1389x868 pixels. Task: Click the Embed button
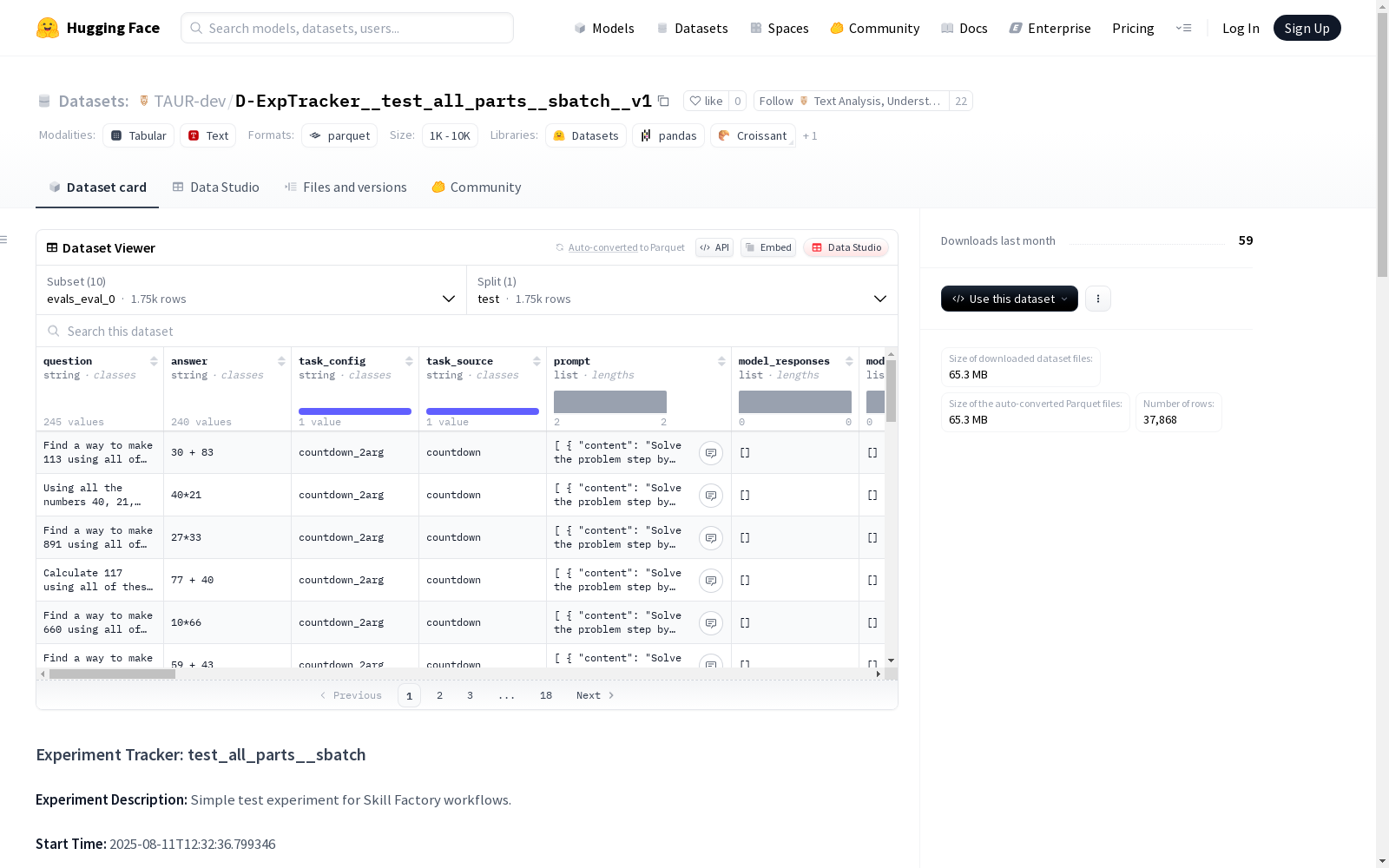point(768,247)
